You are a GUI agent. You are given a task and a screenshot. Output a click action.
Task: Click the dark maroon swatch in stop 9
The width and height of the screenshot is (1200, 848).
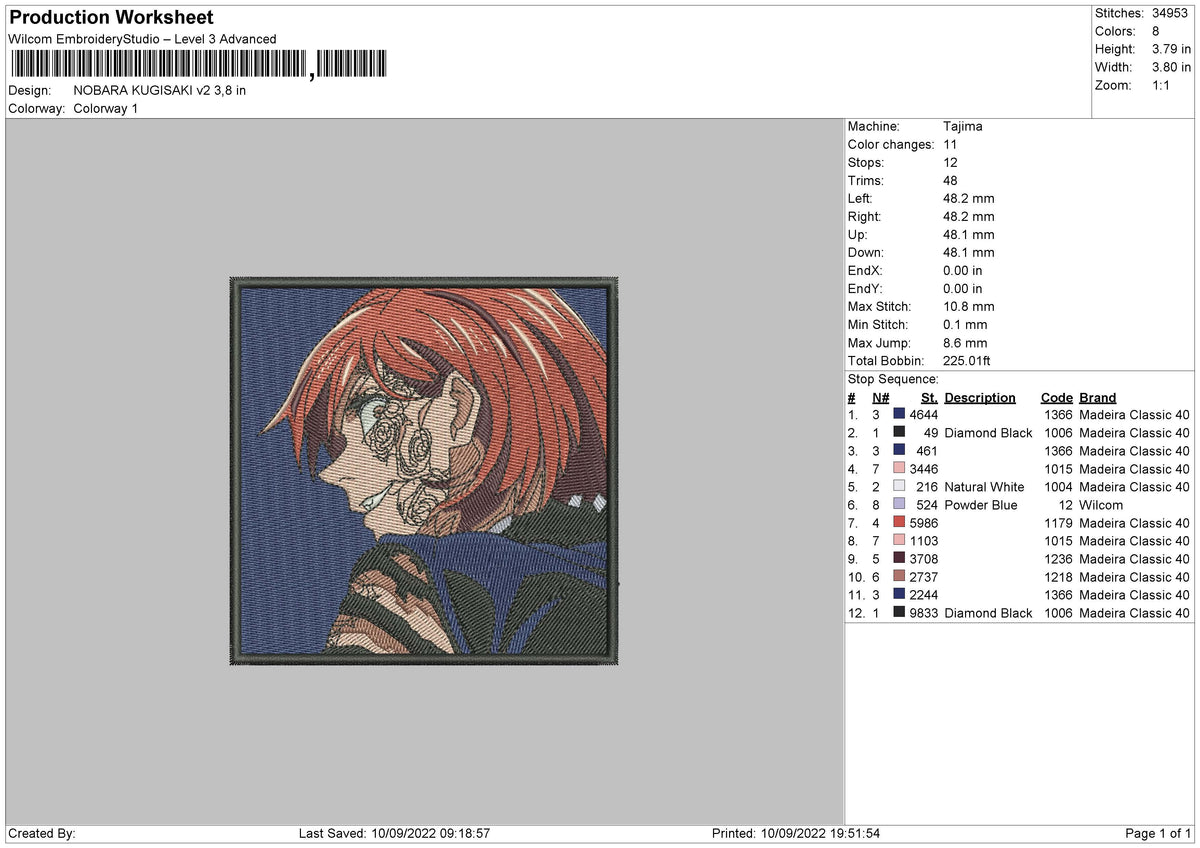pos(899,559)
